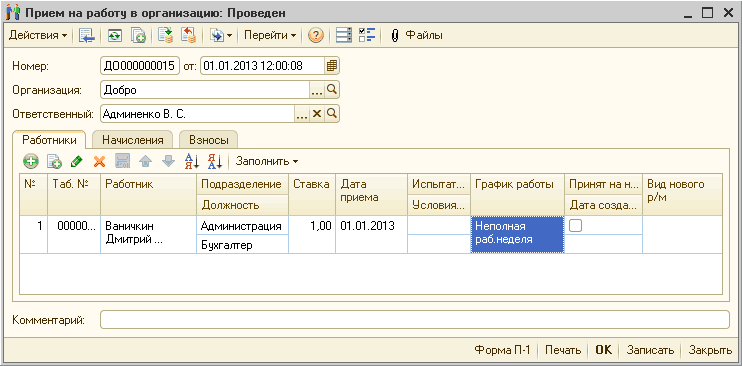The width and height of the screenshot is (742, 366).
Task: Click the Номер input field
Action: click(140, 66)
